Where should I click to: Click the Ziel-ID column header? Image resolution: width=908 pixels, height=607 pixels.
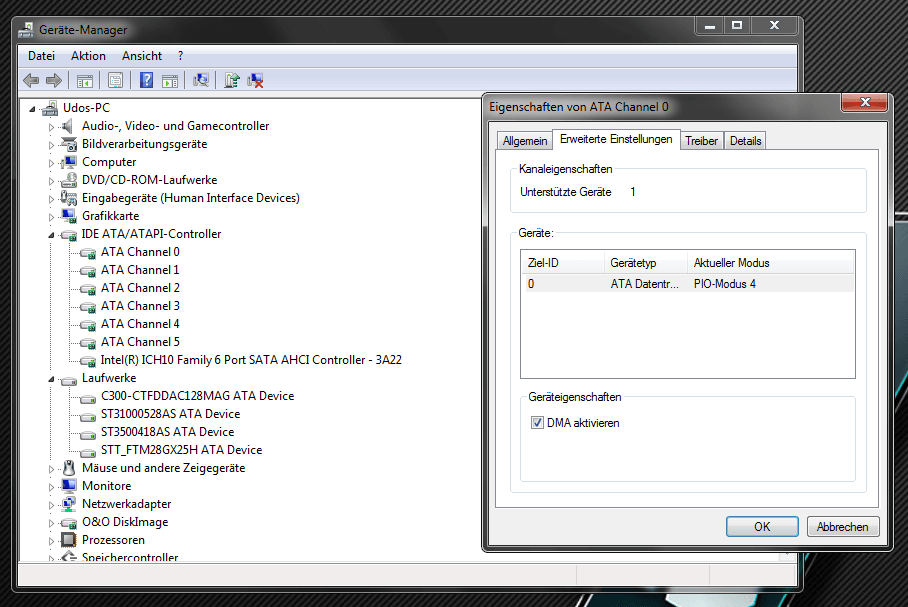562,263
